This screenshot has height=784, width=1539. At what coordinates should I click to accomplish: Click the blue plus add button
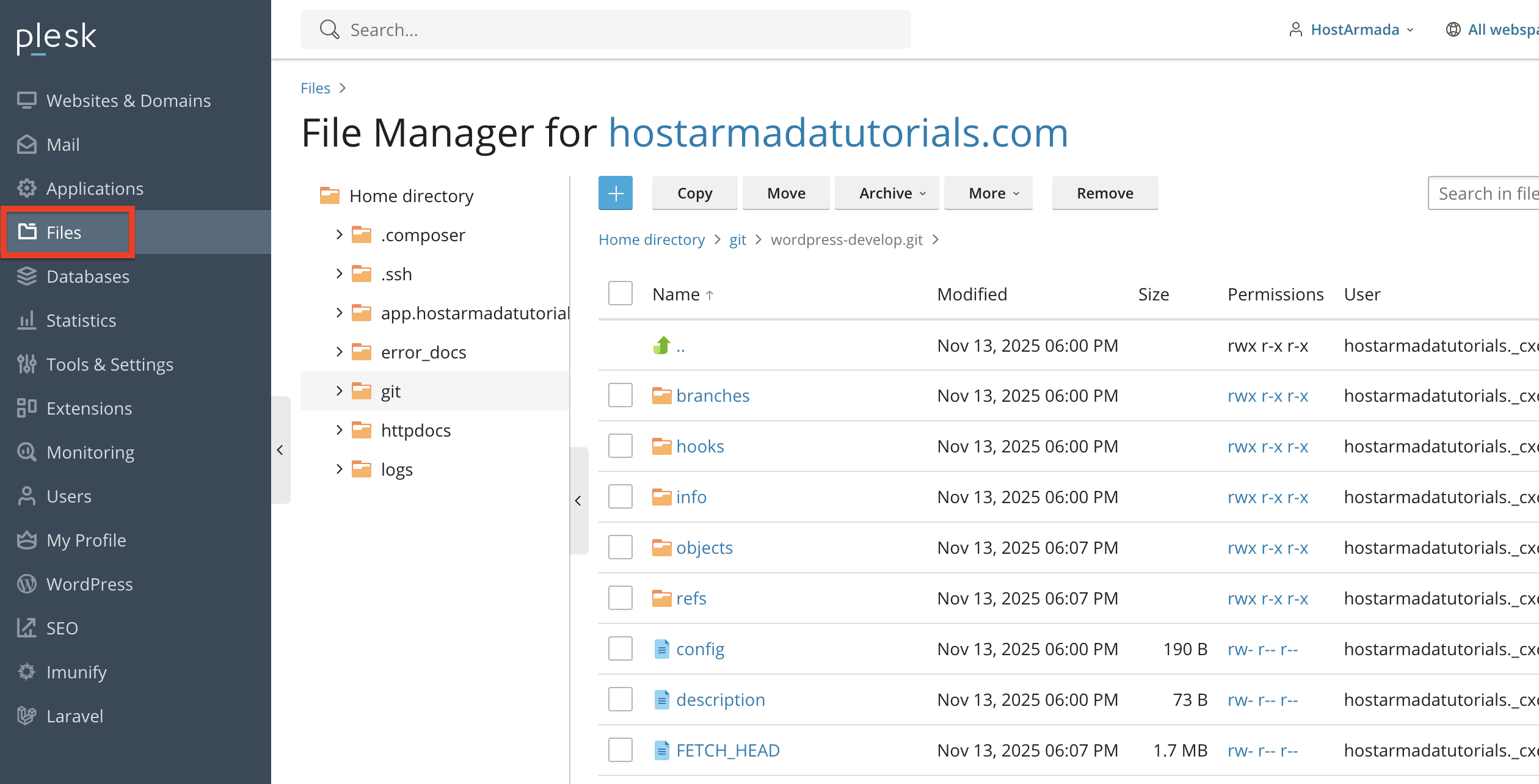616,193
